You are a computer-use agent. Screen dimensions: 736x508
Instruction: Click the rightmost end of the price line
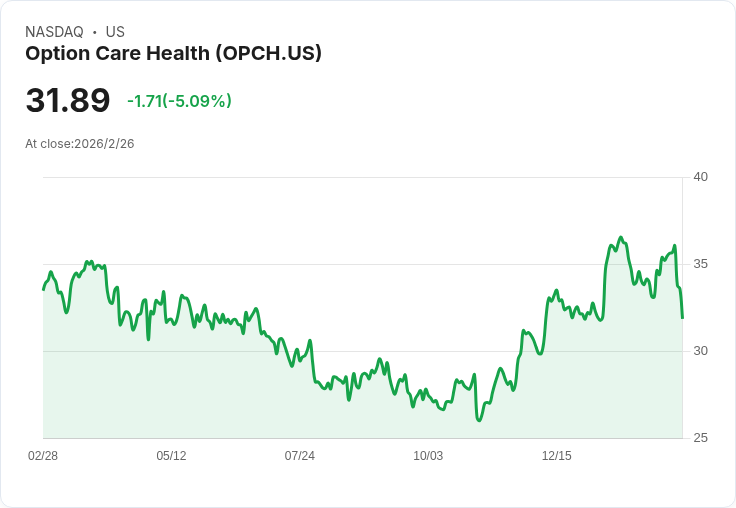(682, 318)
